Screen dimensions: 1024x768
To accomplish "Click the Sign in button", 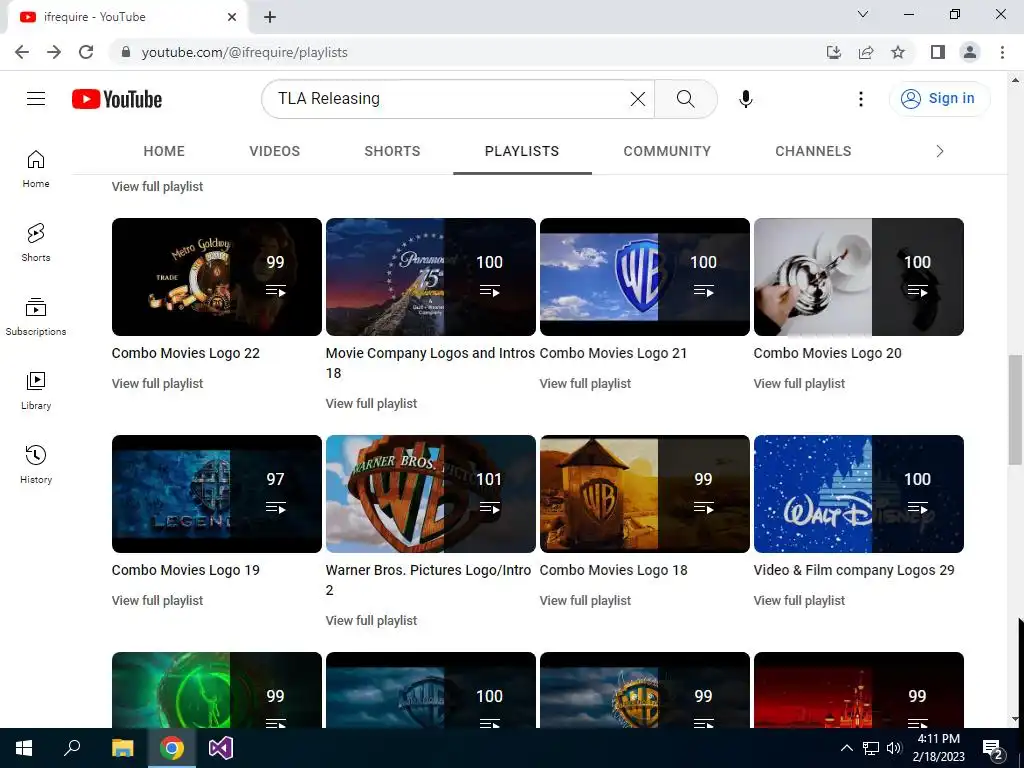I will tap(939, 99).
